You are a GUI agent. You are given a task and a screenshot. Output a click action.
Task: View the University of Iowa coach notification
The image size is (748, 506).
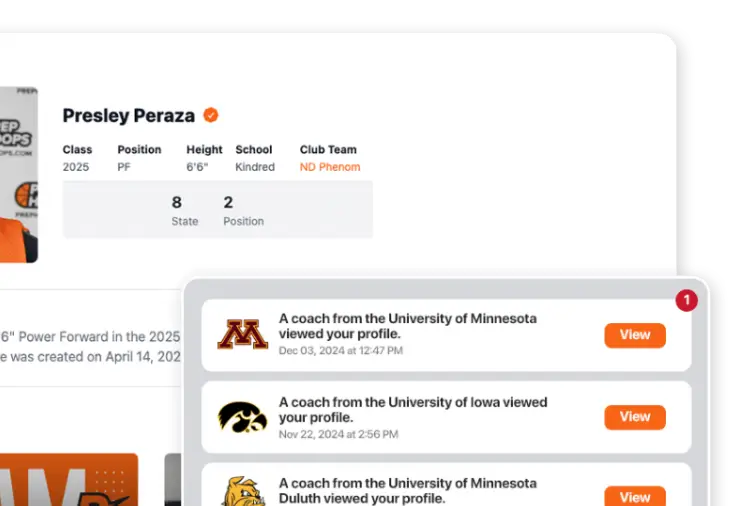point(634,417)
